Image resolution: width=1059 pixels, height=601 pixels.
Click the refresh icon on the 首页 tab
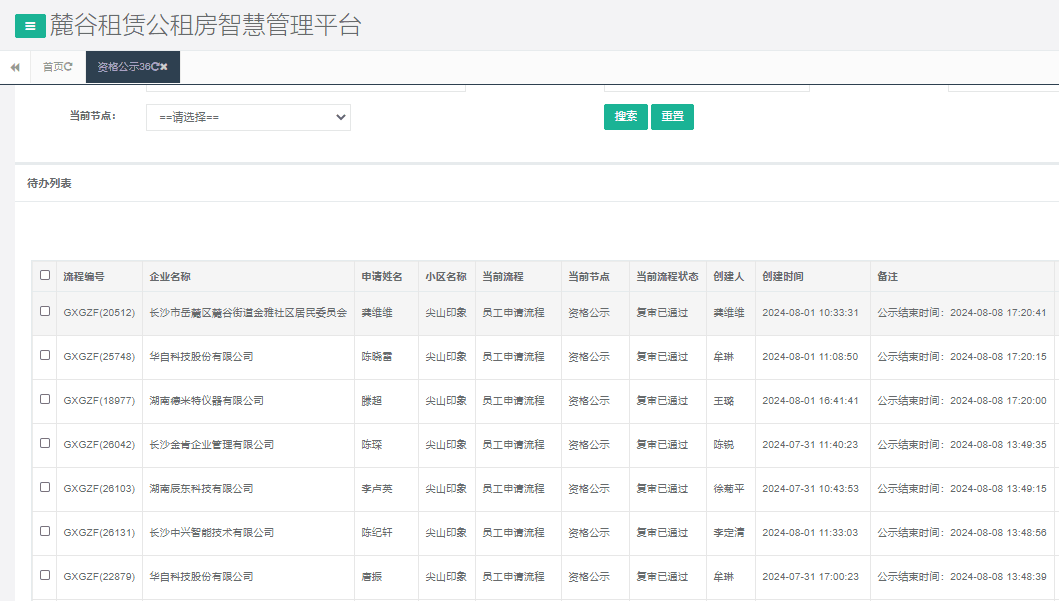[x=69, y=67]
